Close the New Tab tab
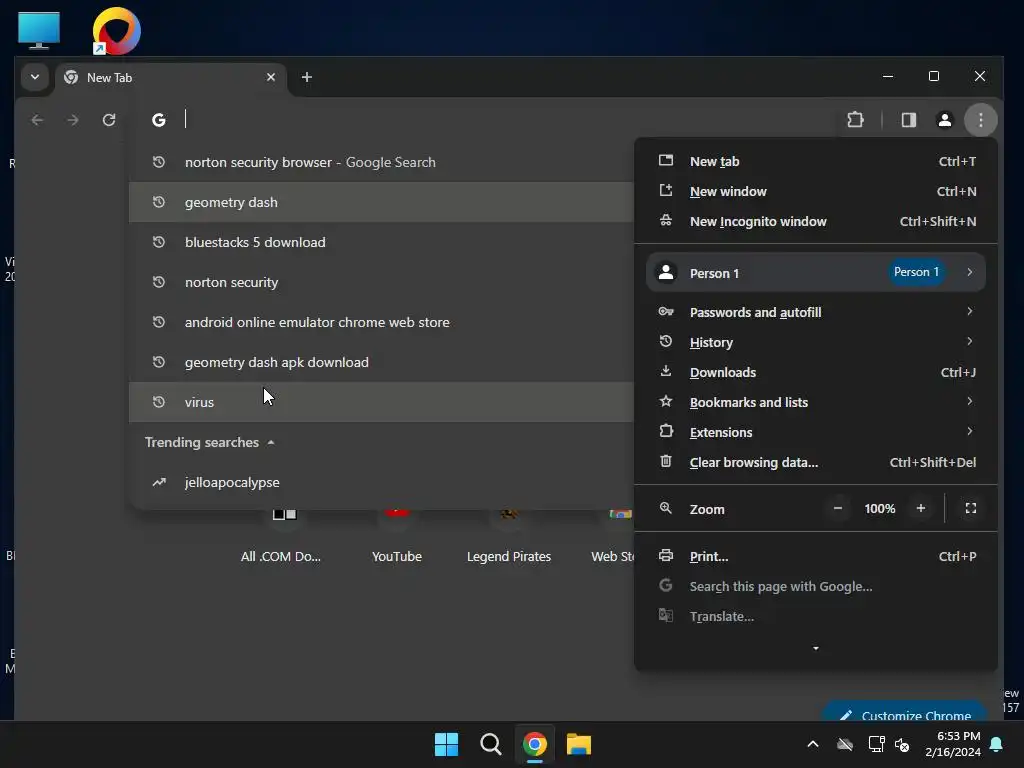The image size is (1024, 768). click(270, 77)
